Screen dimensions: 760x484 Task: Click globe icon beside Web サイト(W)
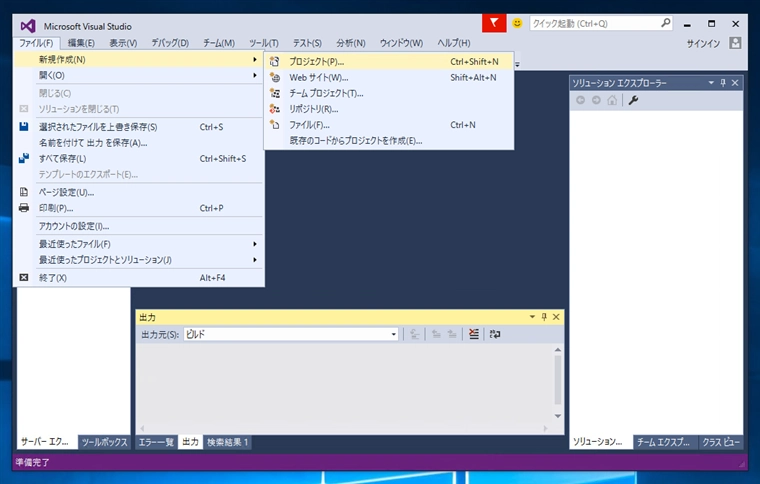[275, 78]
